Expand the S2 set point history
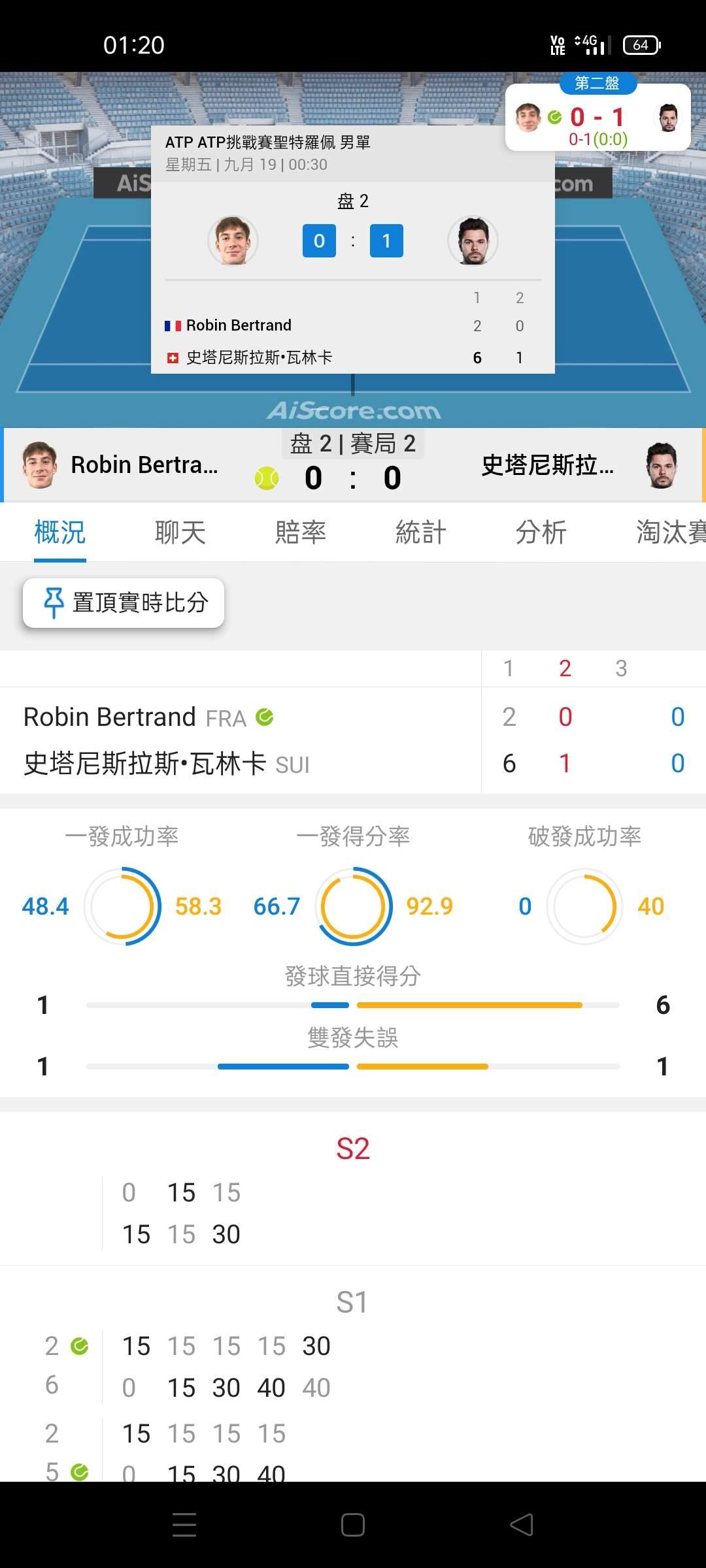Screen dimensions: 706x1568 point(353,1149)
